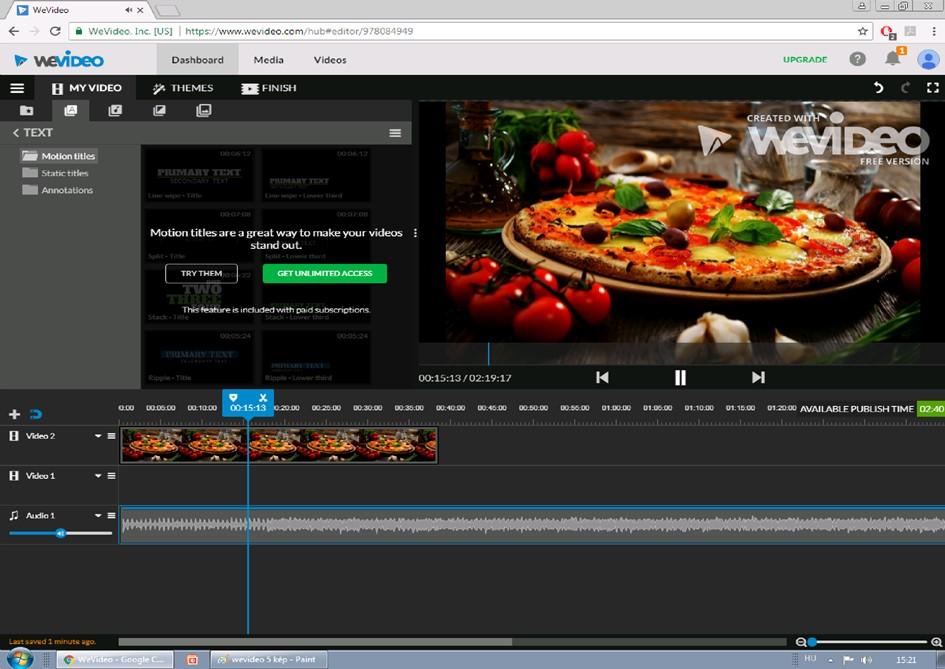Skip to previous clip in preview
945x669 pixels.
602,378
